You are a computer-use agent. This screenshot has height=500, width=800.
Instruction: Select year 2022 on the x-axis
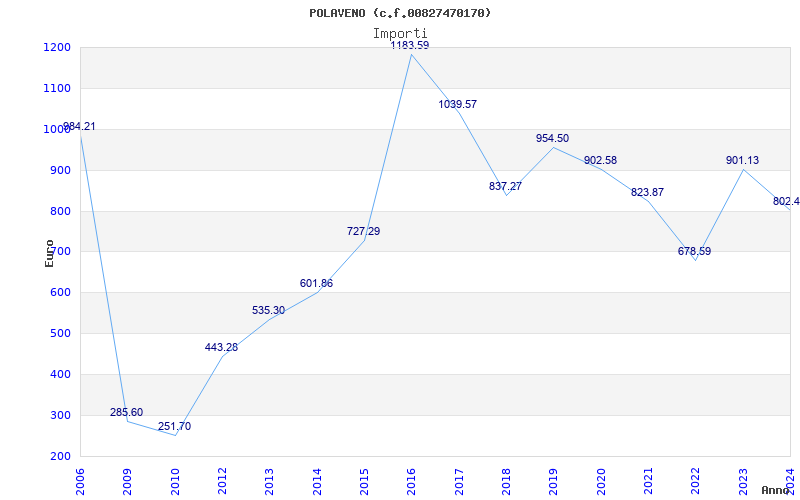[695, 480]
